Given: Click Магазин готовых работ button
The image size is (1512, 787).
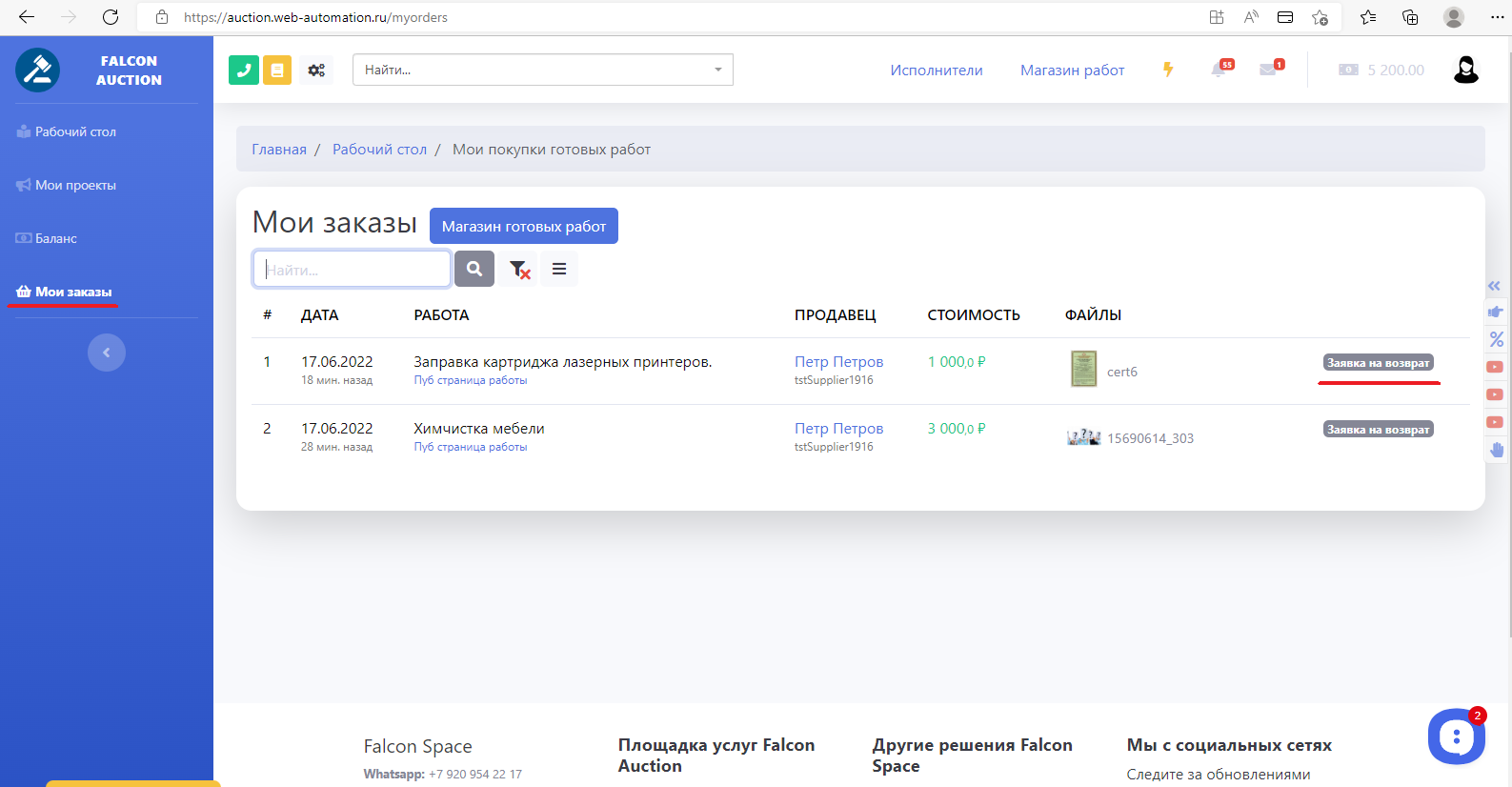Looking at the screenshot, I should pos(523,226).
